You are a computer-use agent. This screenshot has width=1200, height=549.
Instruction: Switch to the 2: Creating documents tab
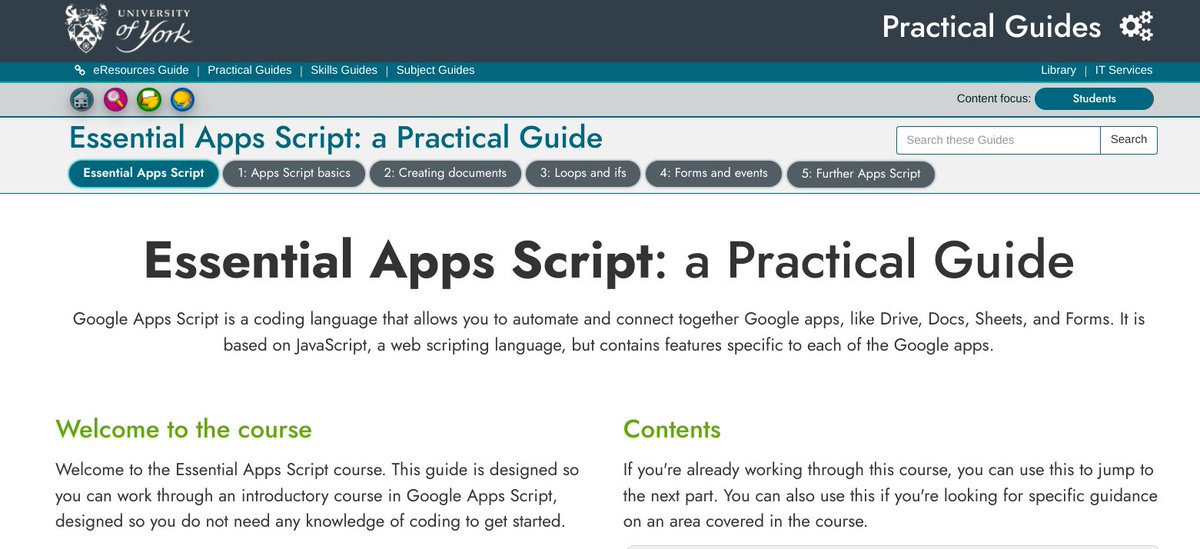coord(445,173)
